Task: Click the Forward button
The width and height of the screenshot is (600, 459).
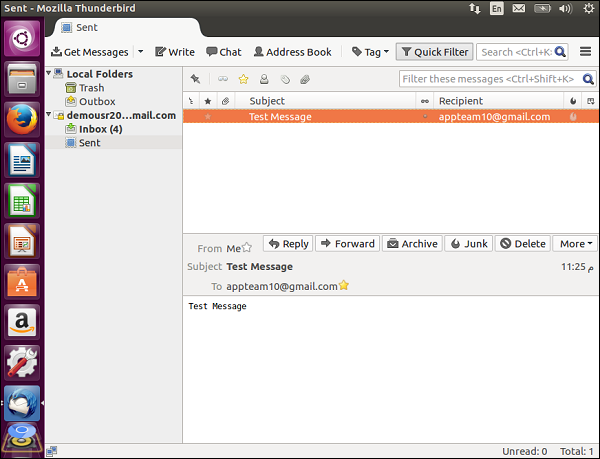Action: point(347,244)
